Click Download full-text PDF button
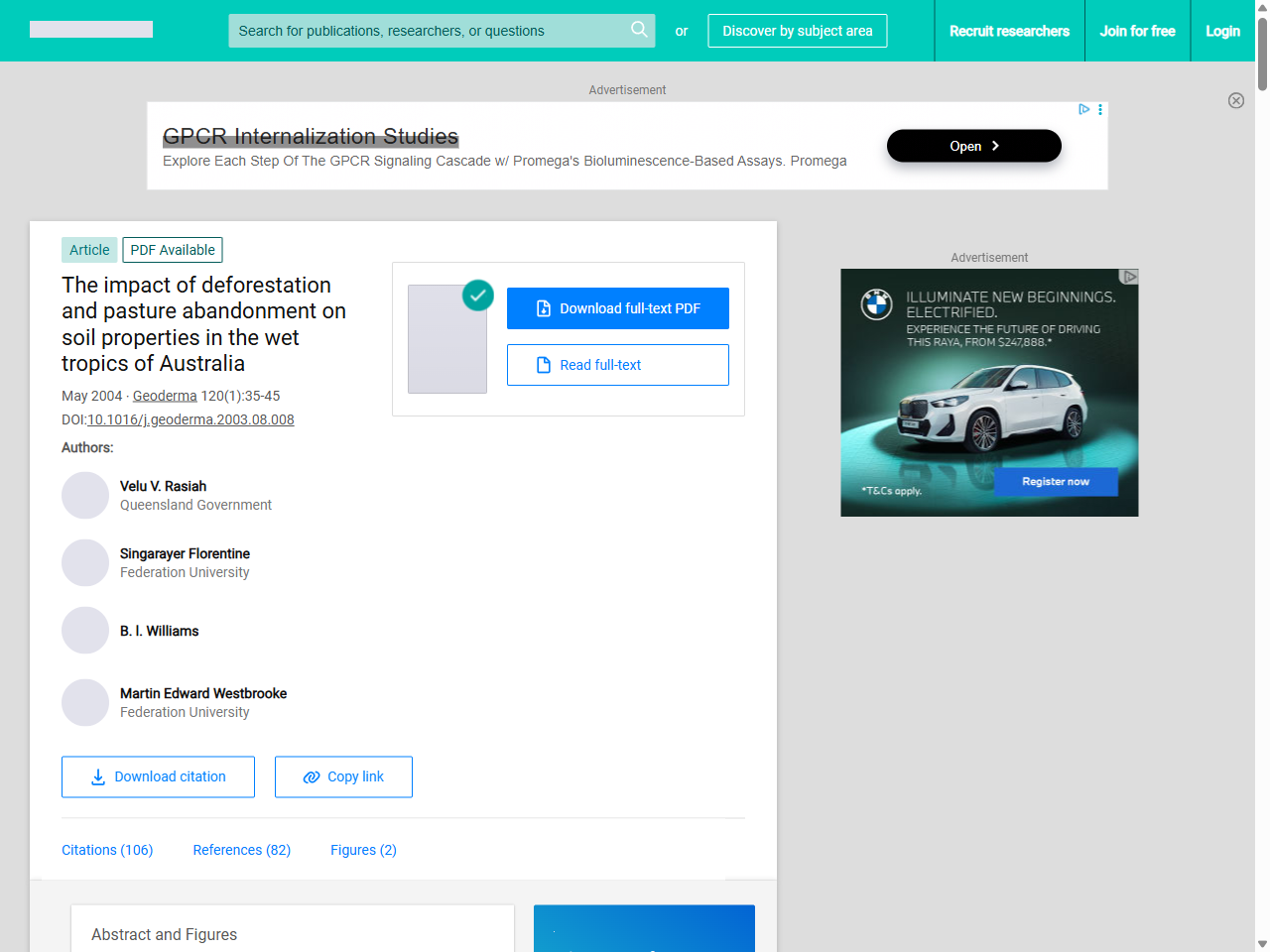Image resolution: width=1270 pixels, height=952 pixels. click(x=617, y=308)
